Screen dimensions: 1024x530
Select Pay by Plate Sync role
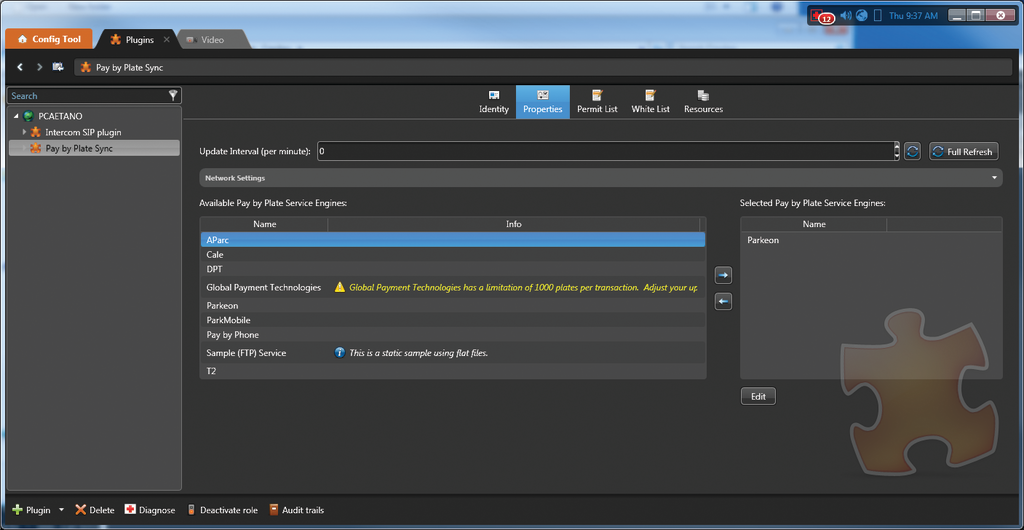click(94, 148)
